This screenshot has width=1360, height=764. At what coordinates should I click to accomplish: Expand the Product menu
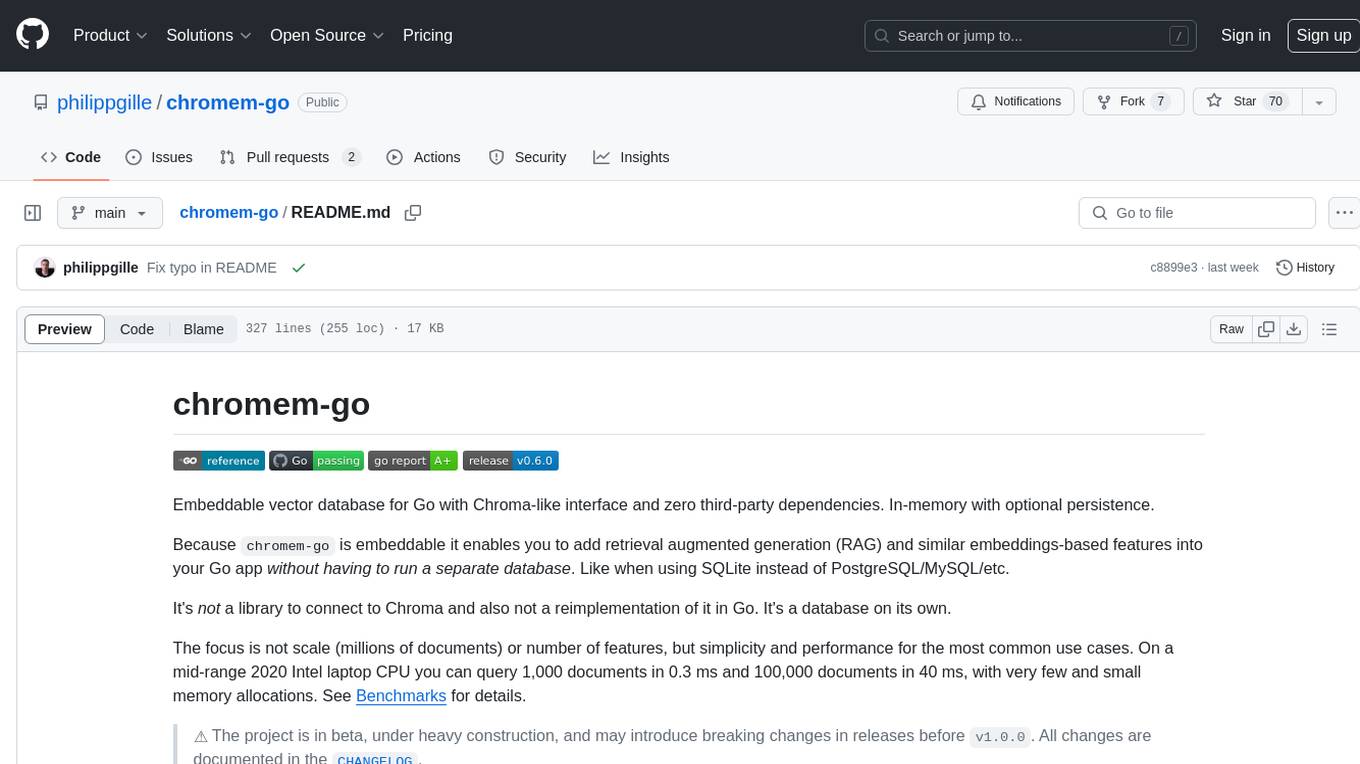click(110, 35)
